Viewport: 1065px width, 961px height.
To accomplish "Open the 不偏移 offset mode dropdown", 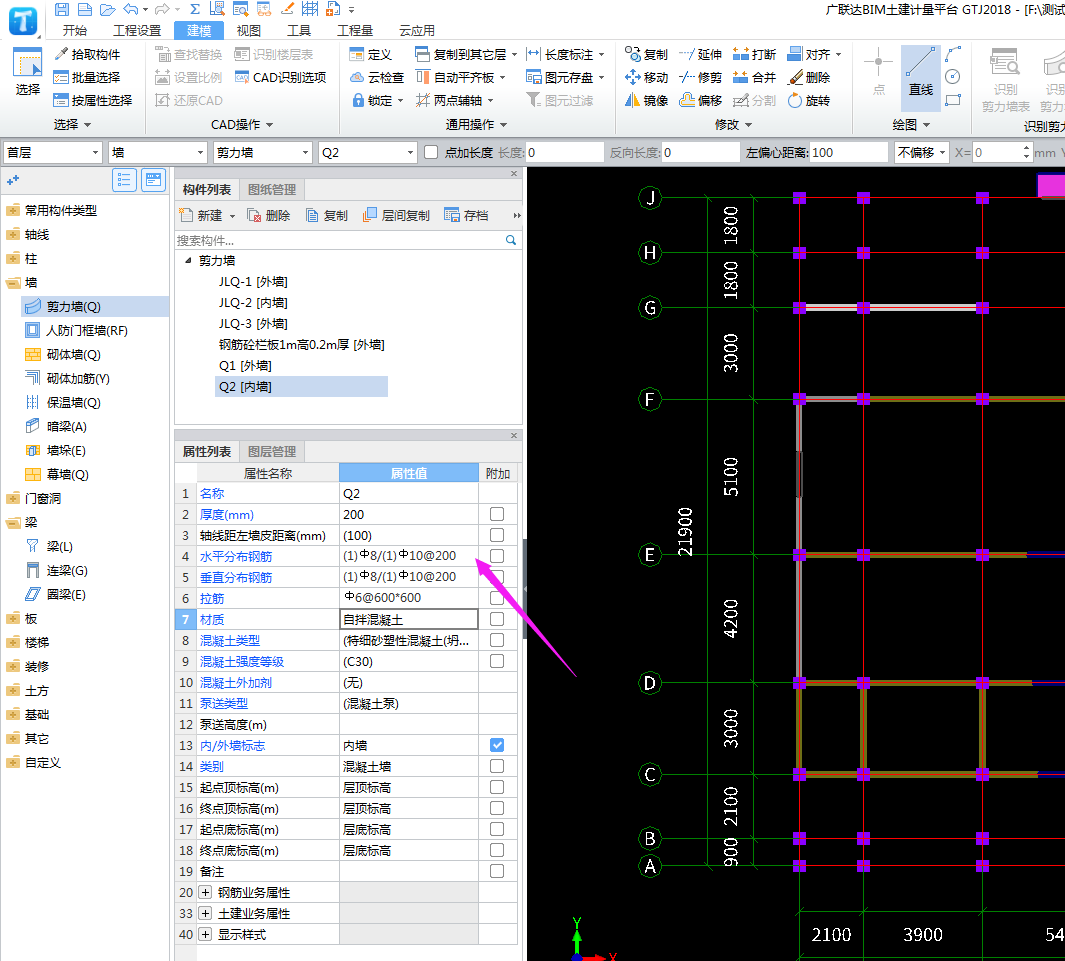I will pyautogui.click(x=922, y=152).
